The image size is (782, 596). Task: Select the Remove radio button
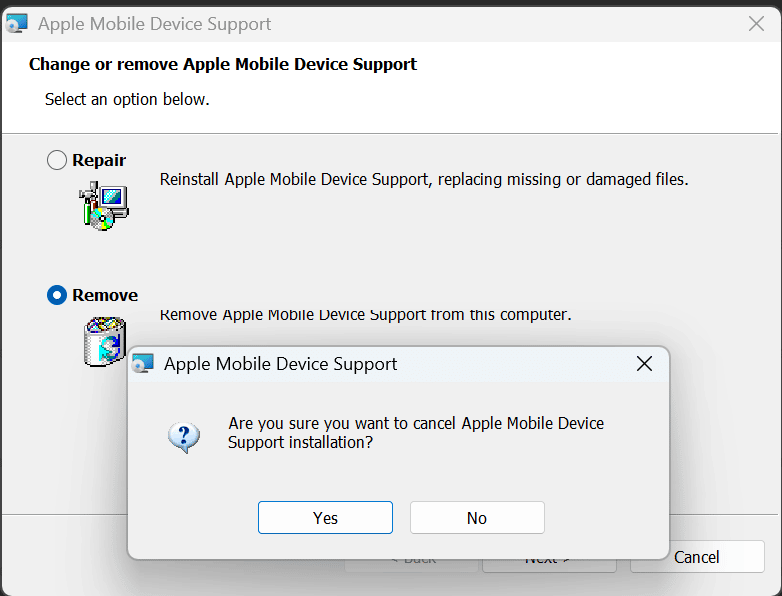pos(56,295)
